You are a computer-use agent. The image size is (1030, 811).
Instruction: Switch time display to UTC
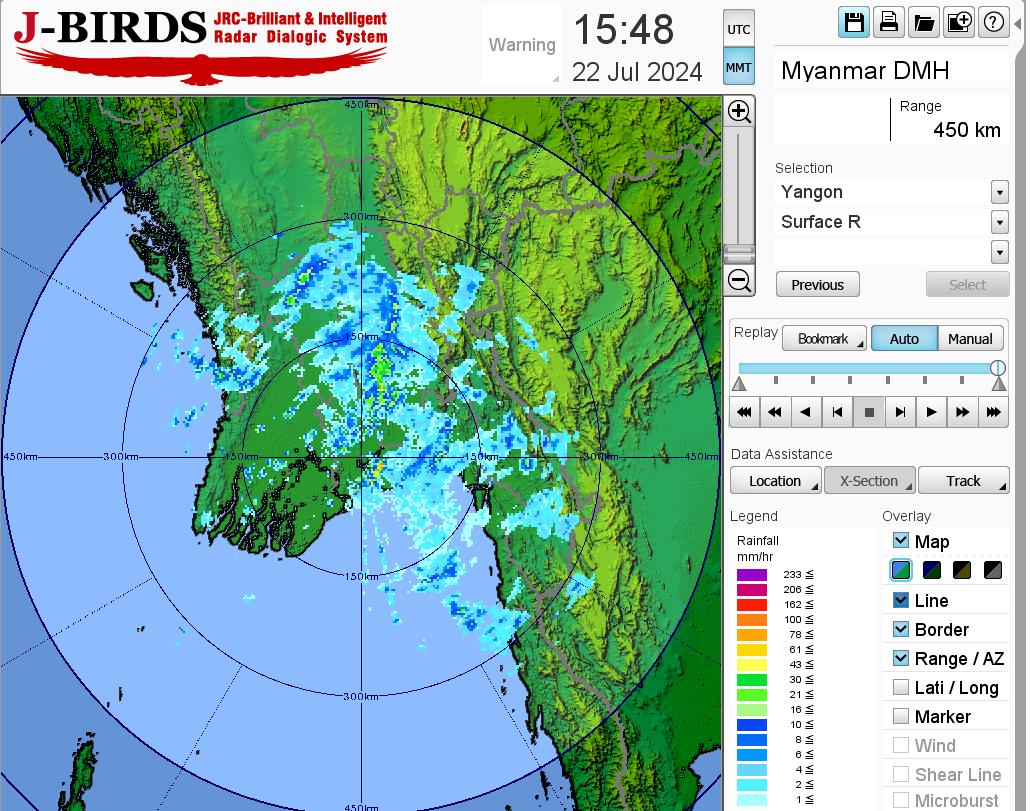(x=738, y=30)
